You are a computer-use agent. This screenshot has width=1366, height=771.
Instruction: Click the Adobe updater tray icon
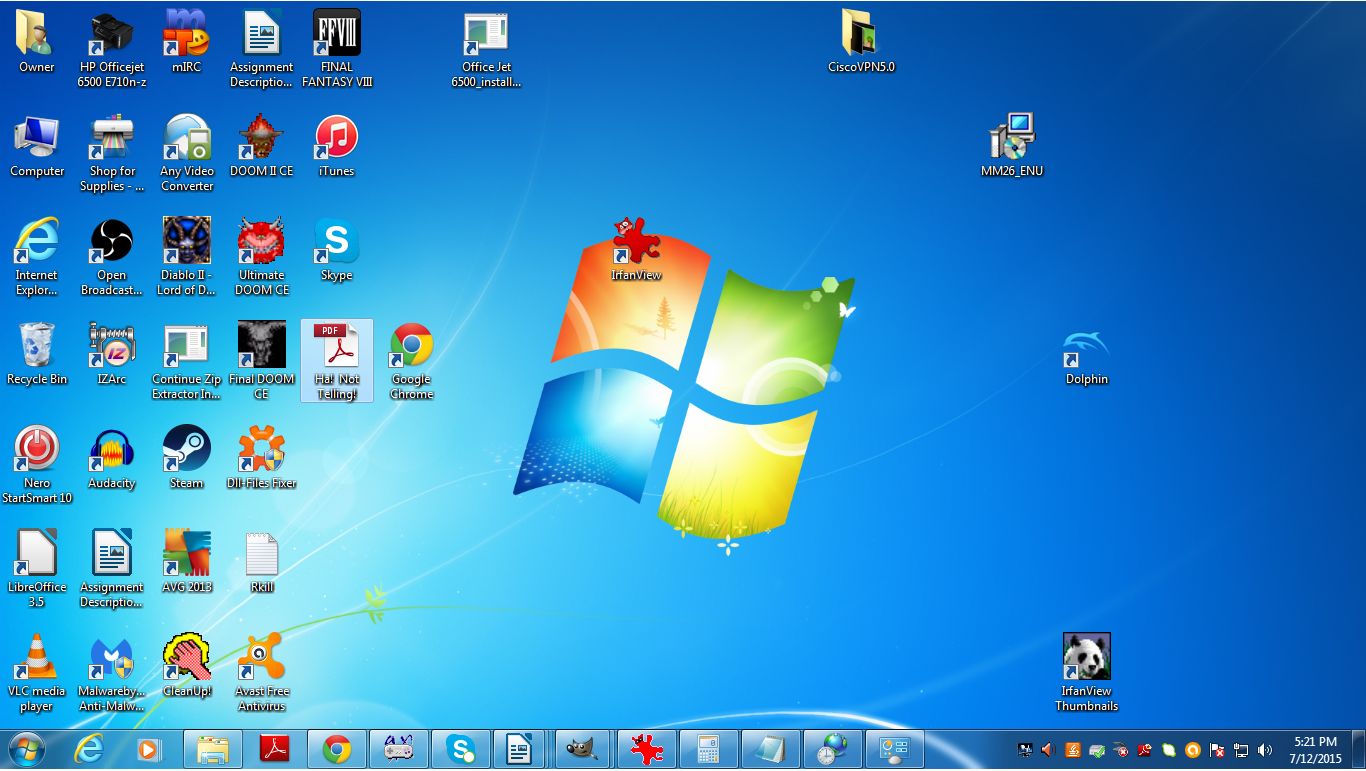1145,749
